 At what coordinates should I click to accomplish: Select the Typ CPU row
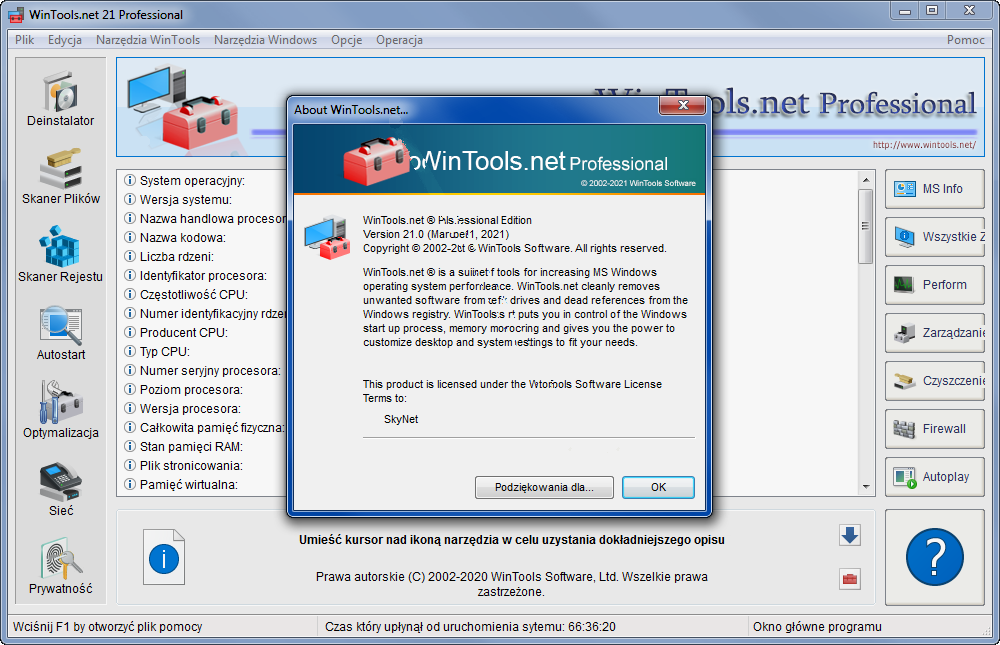[157, 352]
